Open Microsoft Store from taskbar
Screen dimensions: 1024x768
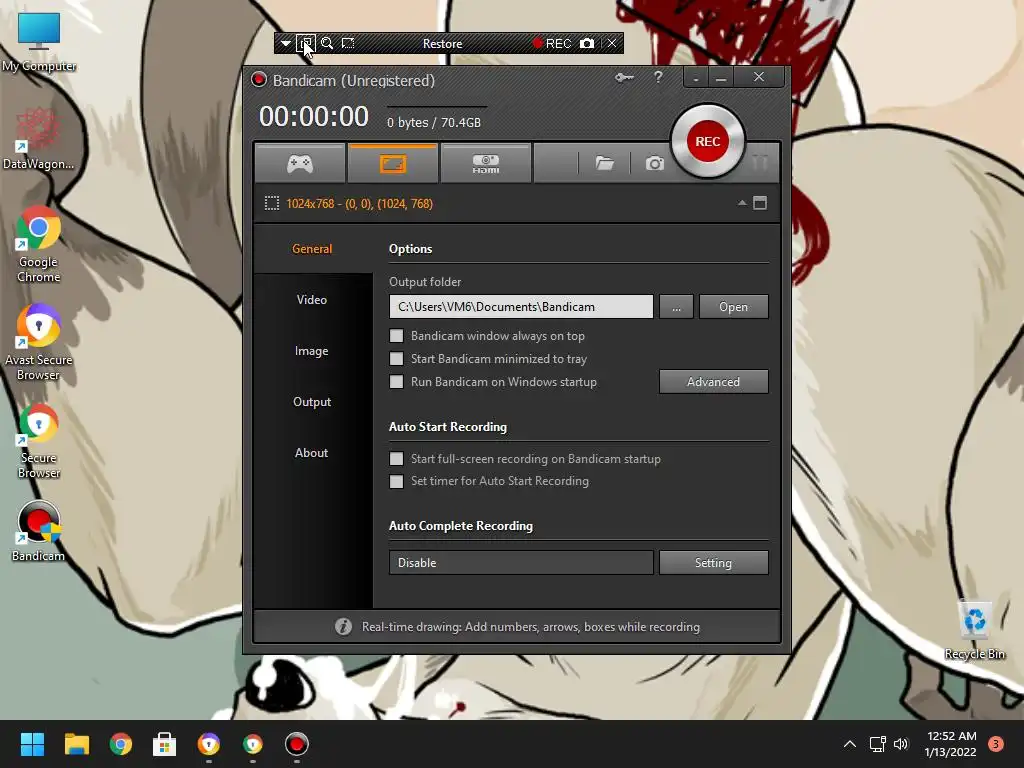pos(165,744)
